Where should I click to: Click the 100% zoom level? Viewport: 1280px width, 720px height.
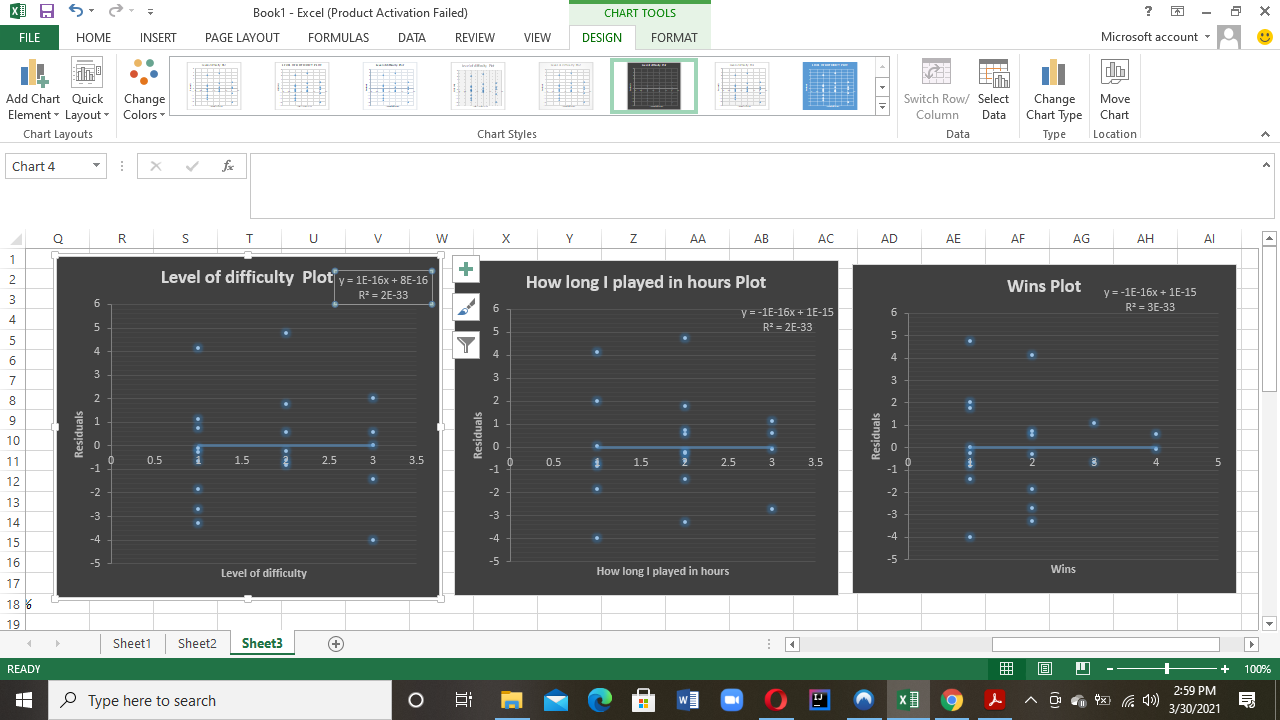pyautogui.click(x=1256, y=668)
